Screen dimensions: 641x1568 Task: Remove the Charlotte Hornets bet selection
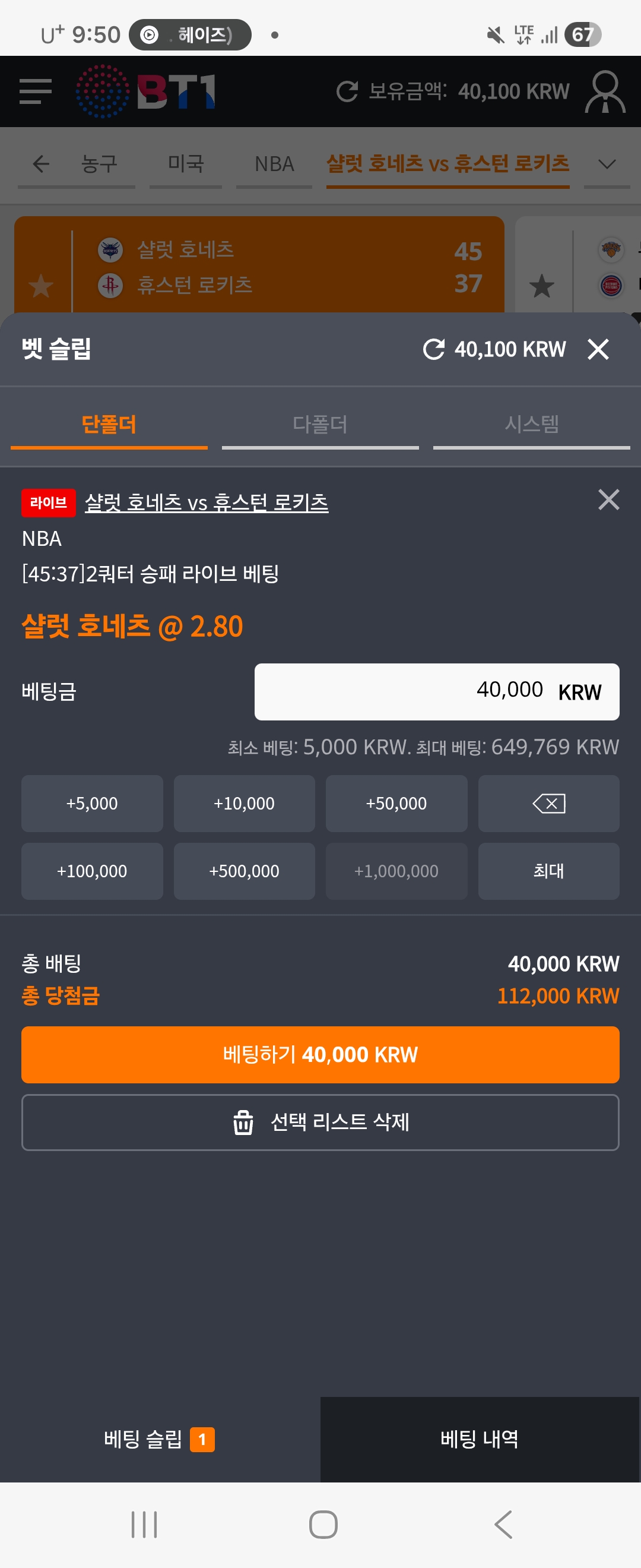pos(608,500)
